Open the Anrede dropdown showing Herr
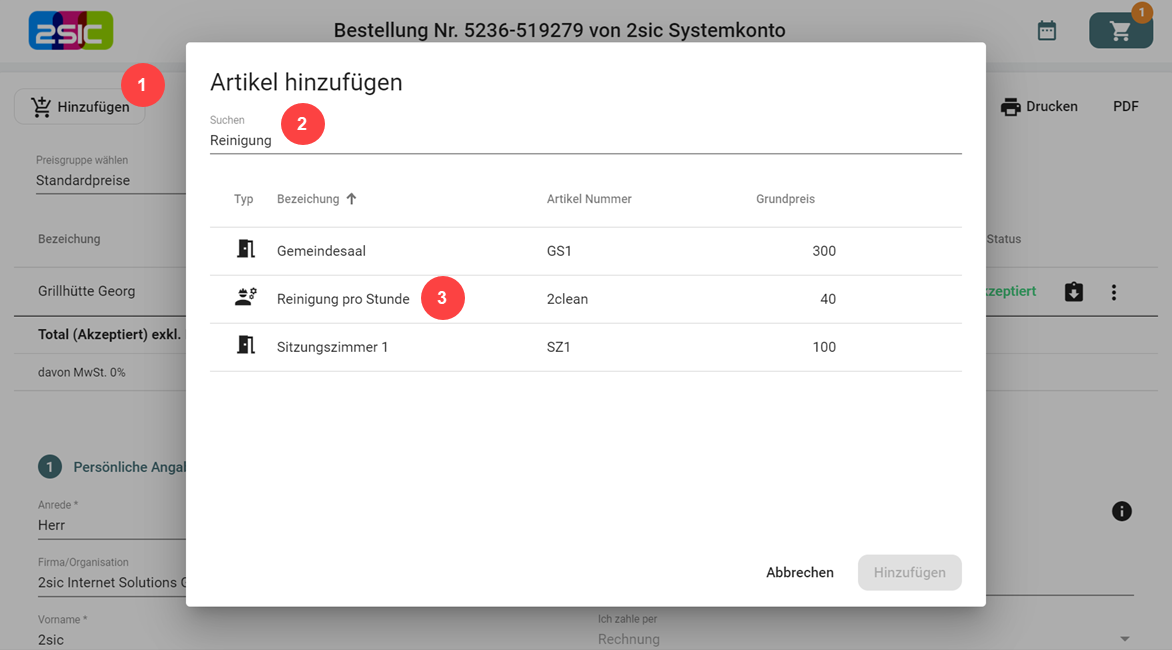The height and width of the screenshot is (650, 1172). [110, 525]
